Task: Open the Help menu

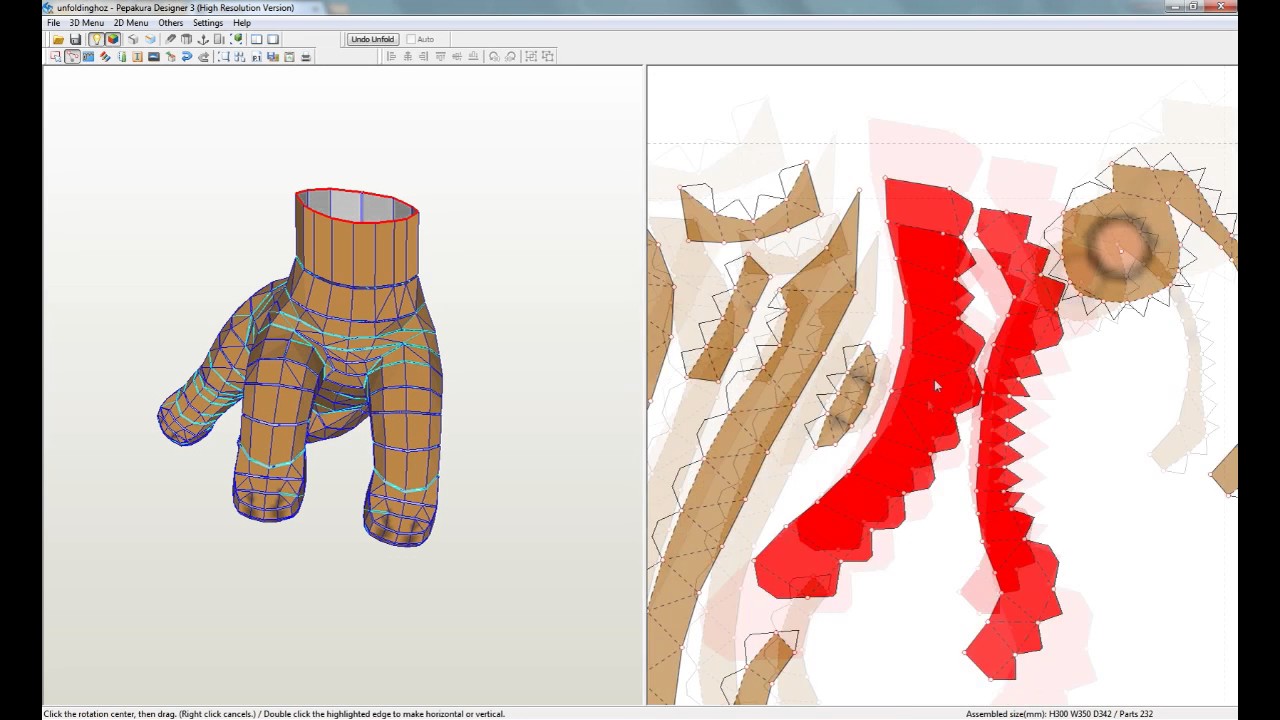Action: [x=242, y=23]
